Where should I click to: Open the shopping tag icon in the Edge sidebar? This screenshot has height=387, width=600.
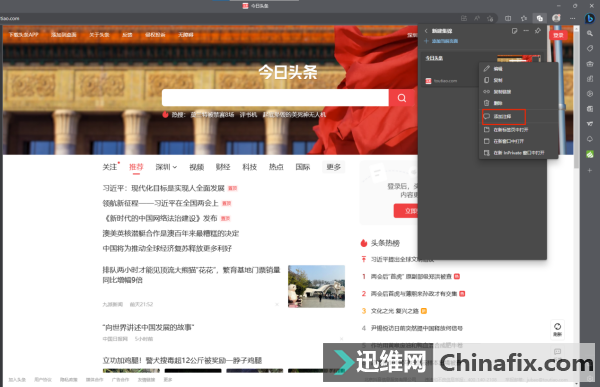[590, 49]
